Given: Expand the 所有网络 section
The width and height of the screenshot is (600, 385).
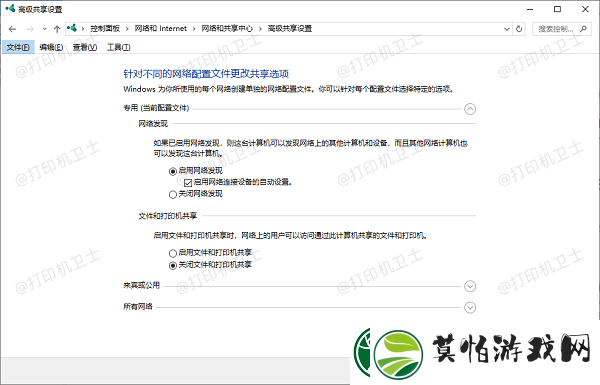Looking at the screenshot, I should point(470,307).
